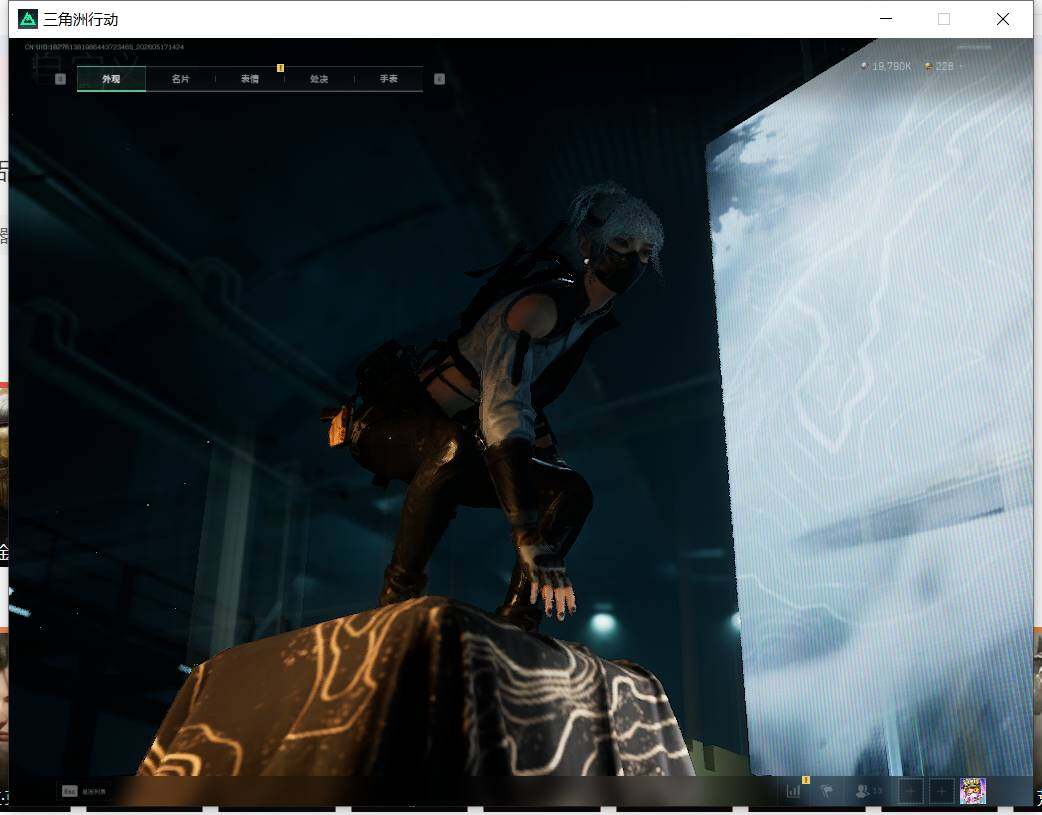This screenshot has height=815, width=1042.
Task: Click the previous-tab key icon left of 外观
Action: coord(60,79)
